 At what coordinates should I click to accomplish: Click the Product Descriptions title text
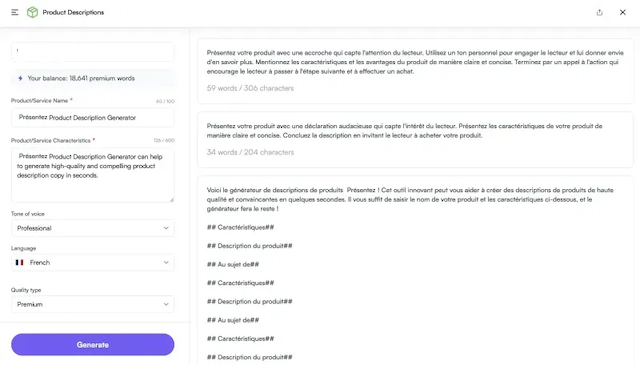(73, 12)
